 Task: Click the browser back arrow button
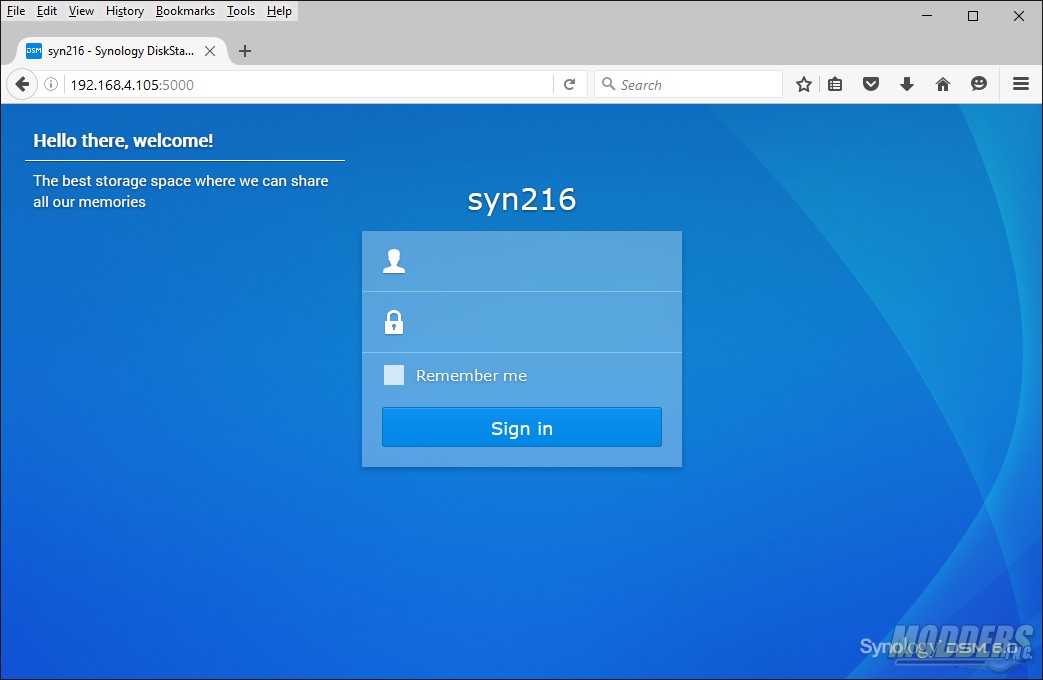(22, 85)
